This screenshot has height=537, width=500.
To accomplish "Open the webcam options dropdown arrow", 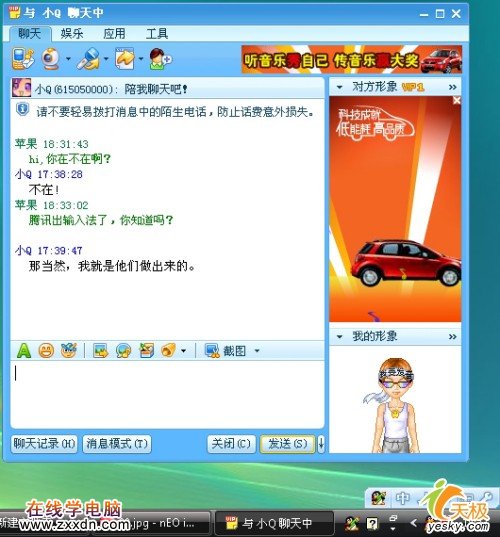I will point(68,59).
